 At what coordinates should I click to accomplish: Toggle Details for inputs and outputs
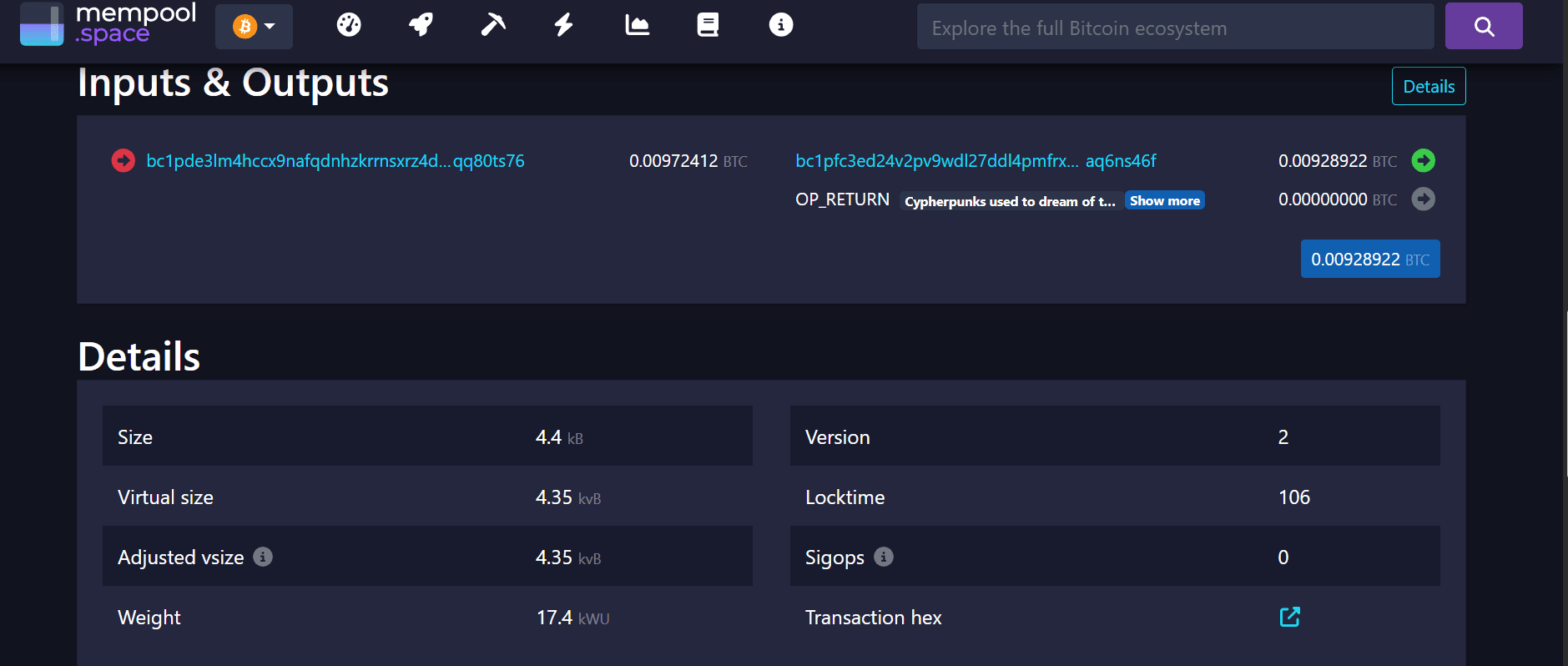coord(1428,86)
